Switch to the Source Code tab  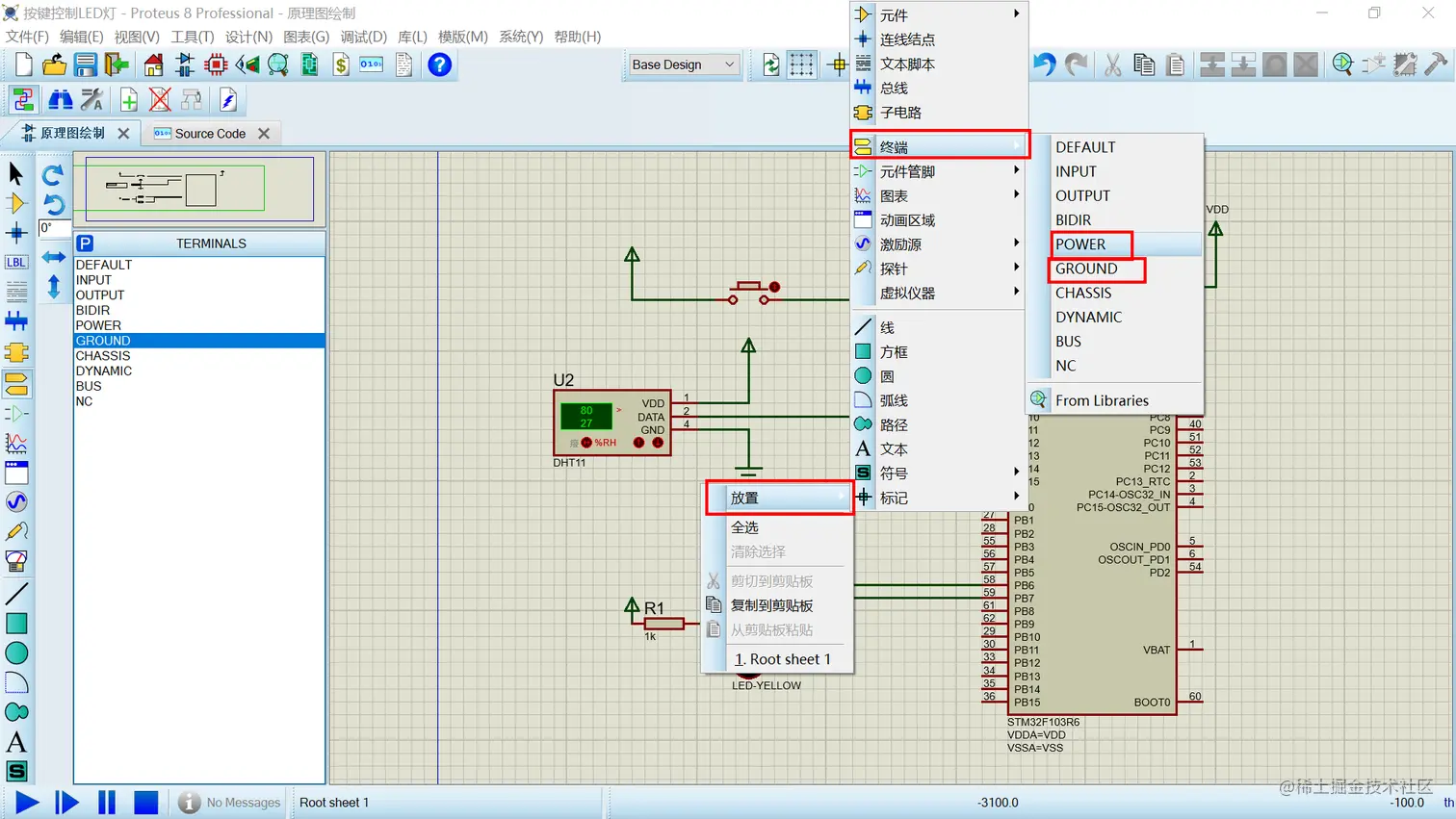[210, 134]
